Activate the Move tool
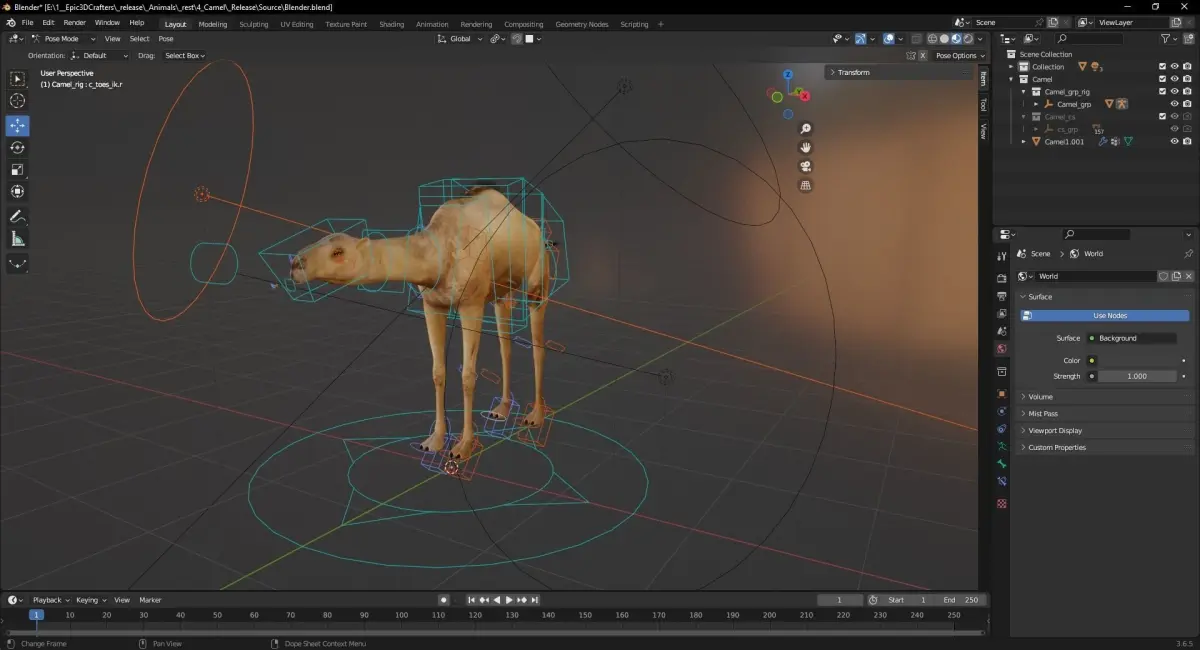1200x650 pixels. 18,126
